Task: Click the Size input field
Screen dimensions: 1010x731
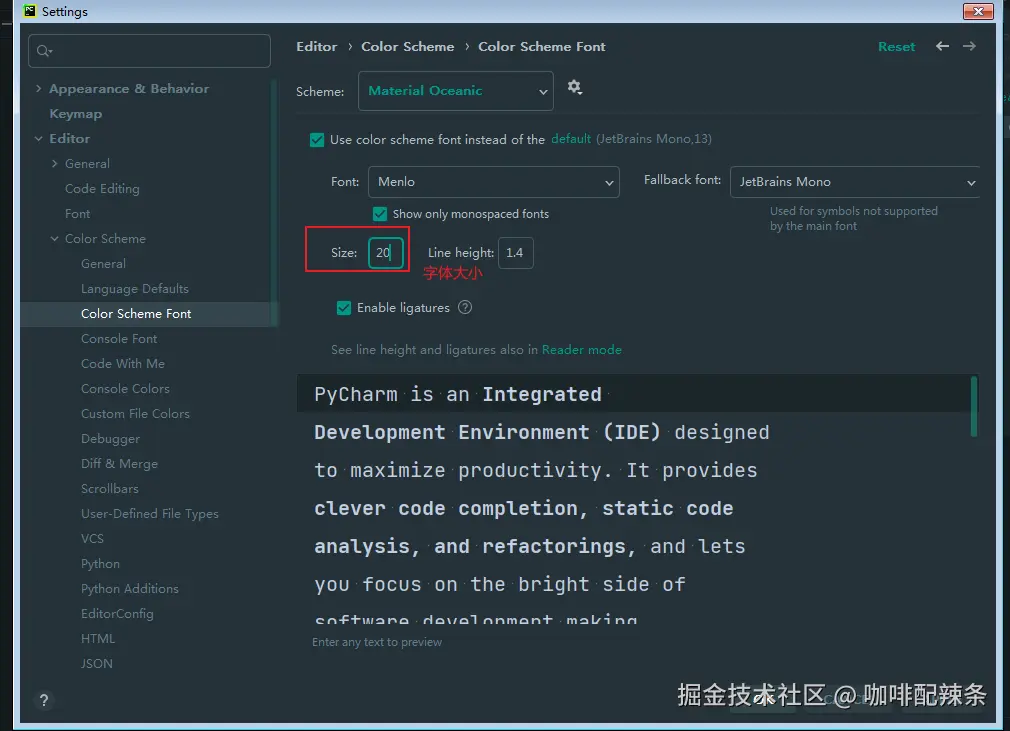Action: click(385, 252)
